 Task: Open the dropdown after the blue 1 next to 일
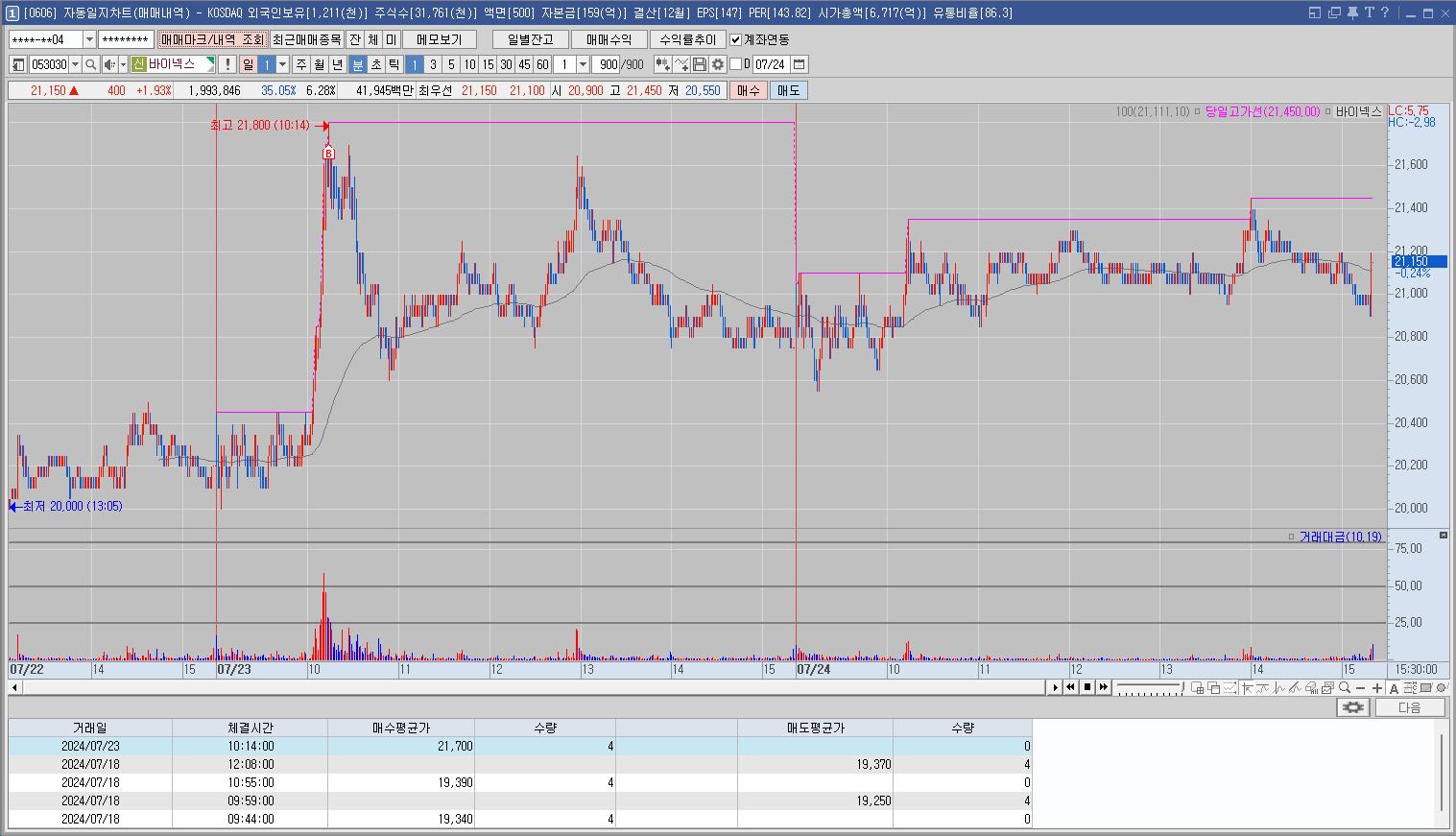pyautogui.click(x=283, y=64)
